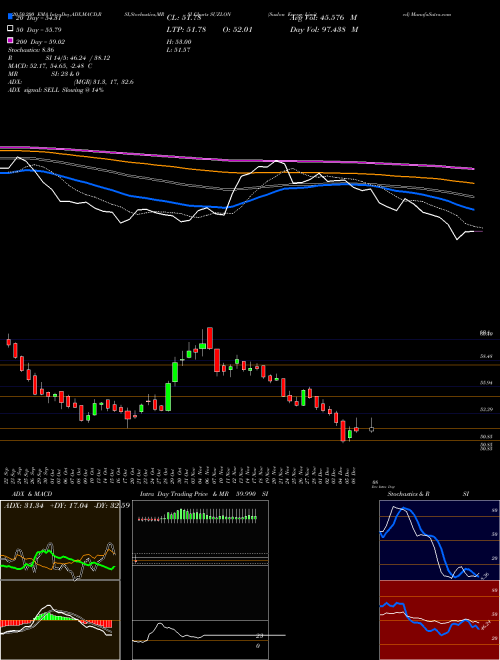Screen dimensions: 500x660
Task: Click the large green candle before the rally
Action: click(x=168, y=397)
